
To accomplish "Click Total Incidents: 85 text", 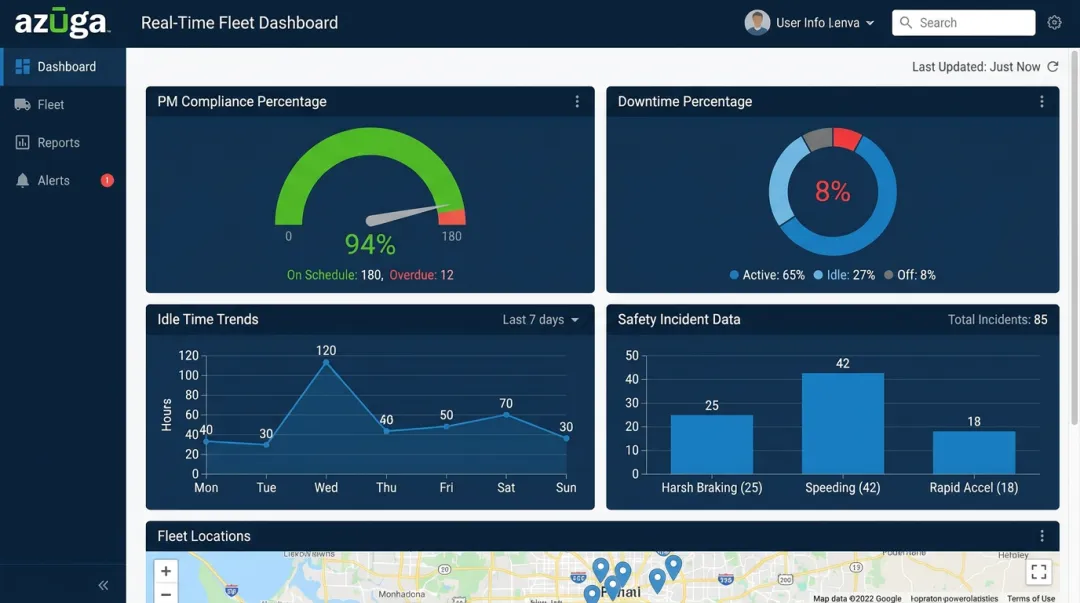I will pyautogui.click(x=997, y=320).
